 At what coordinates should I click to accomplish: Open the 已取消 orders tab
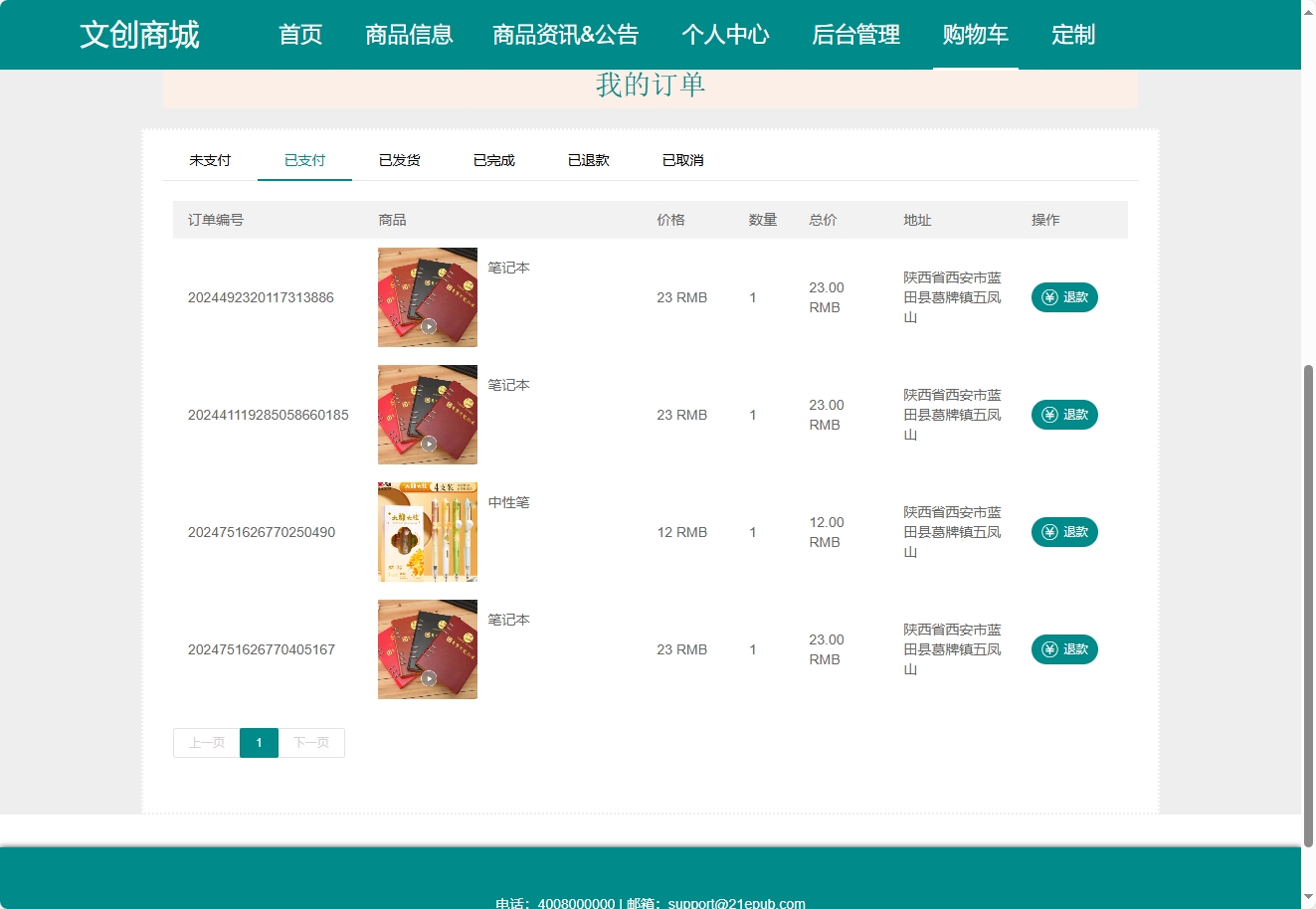(681, 158)
